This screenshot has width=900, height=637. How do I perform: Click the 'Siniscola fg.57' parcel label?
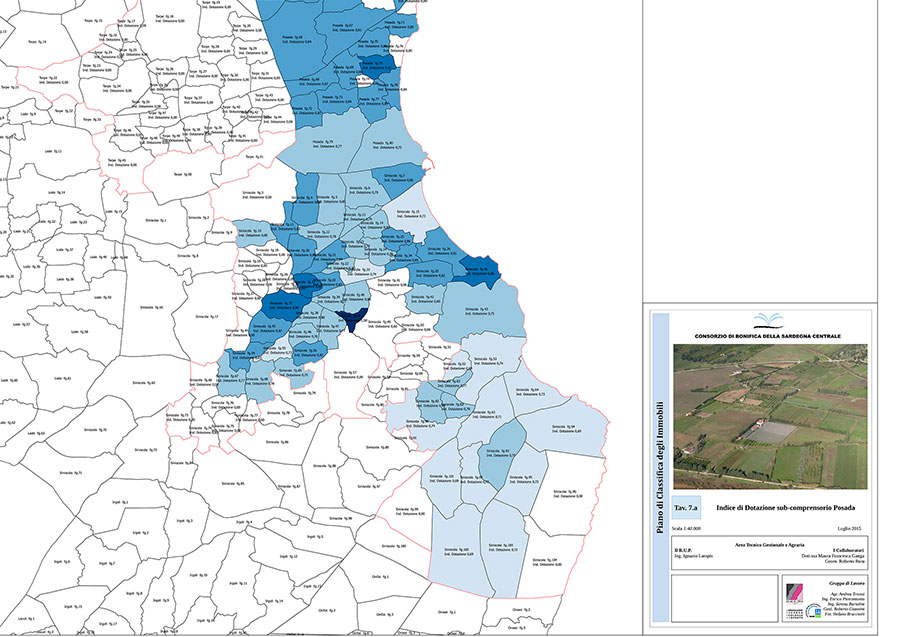[x=348, y=372]
